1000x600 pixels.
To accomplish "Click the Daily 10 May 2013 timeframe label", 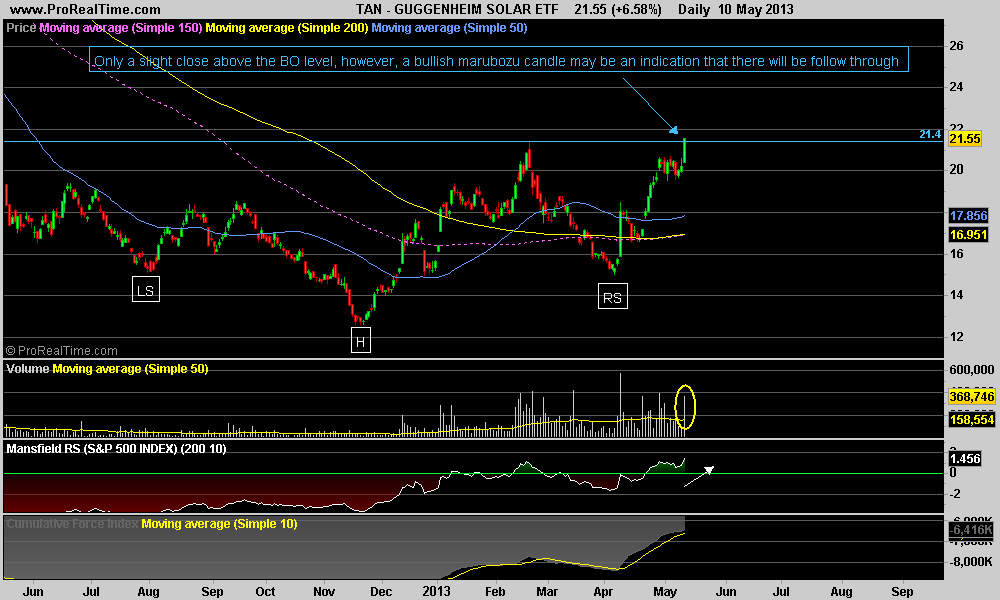I will (x=735, y=9).
